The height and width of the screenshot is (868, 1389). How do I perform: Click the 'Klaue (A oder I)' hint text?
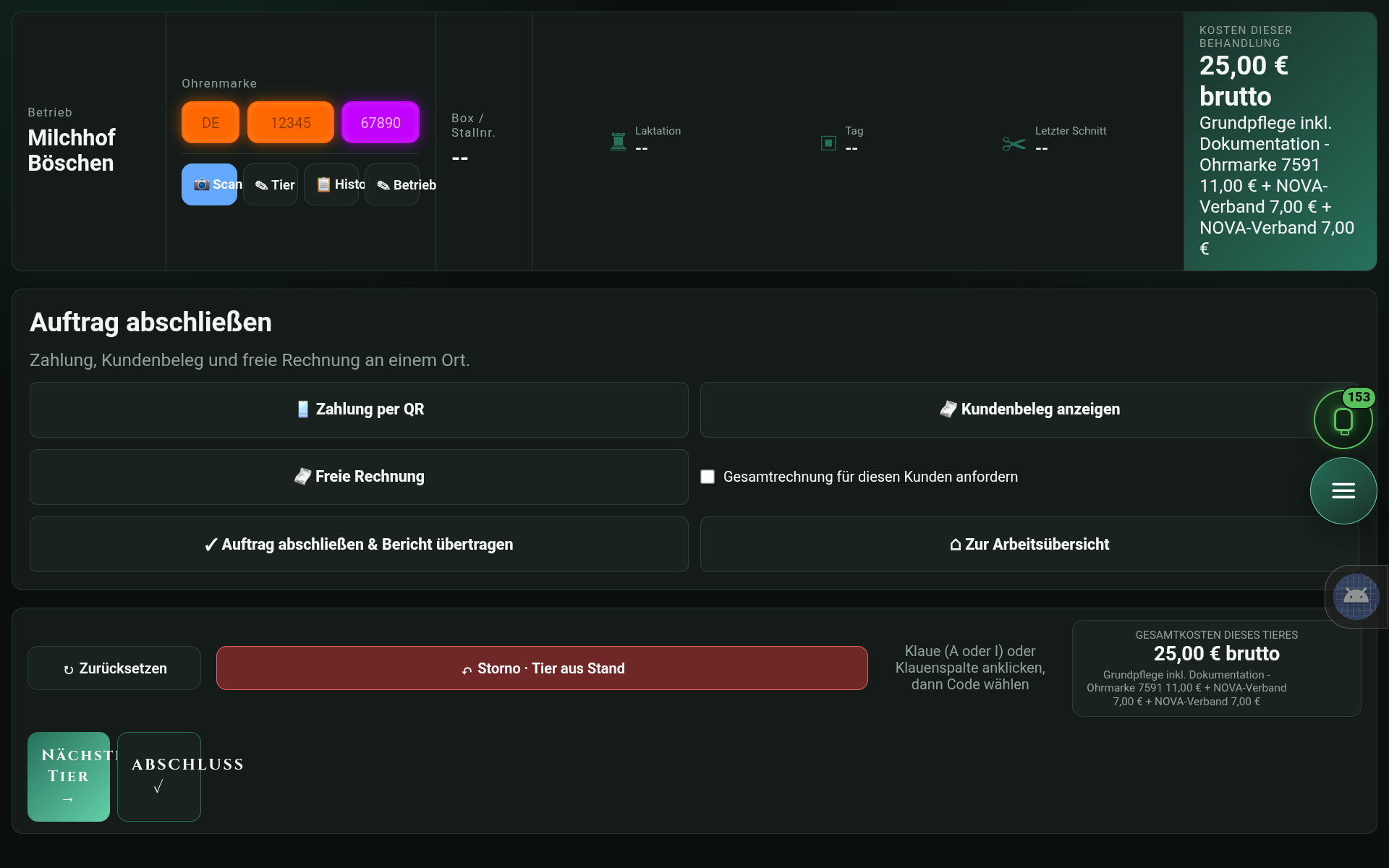click(x=970, y=668)
